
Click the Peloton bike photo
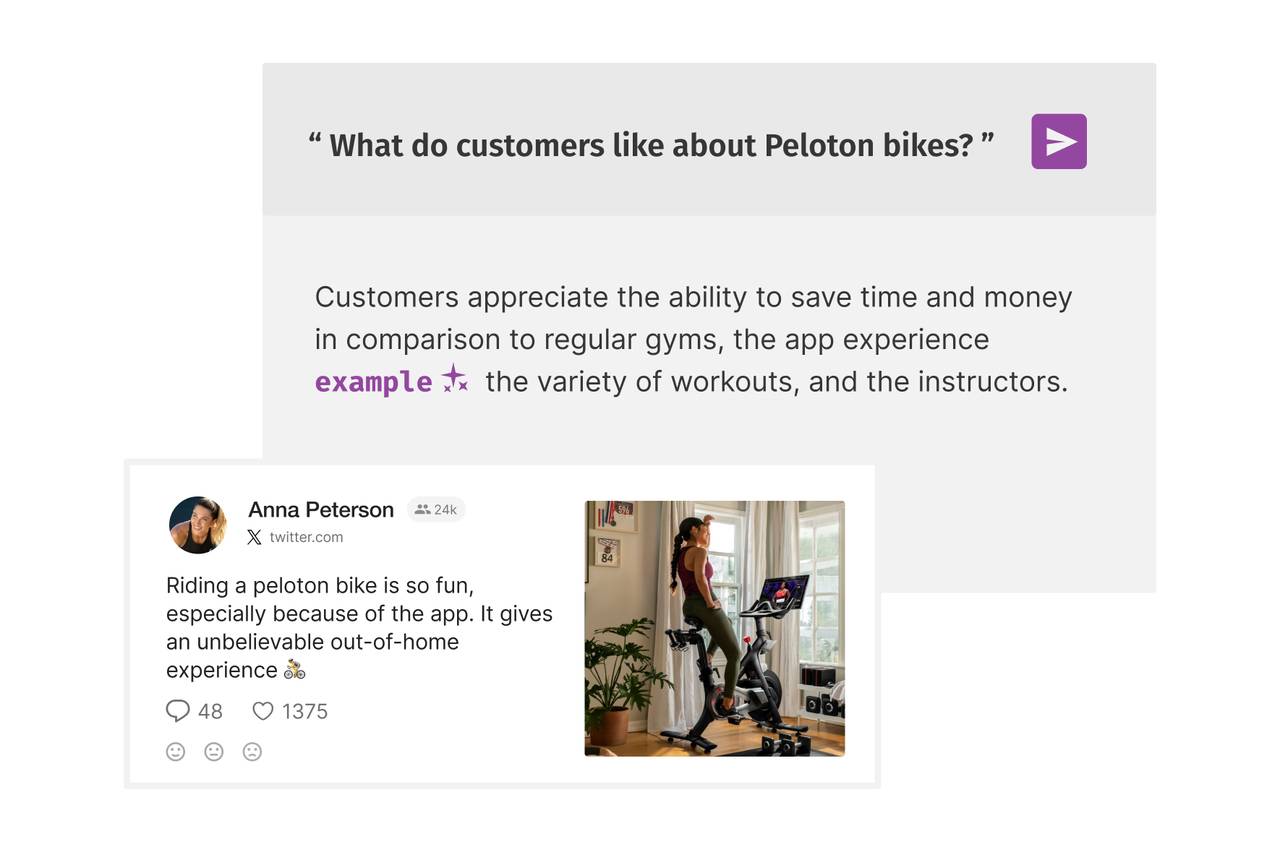coord(714,627)
